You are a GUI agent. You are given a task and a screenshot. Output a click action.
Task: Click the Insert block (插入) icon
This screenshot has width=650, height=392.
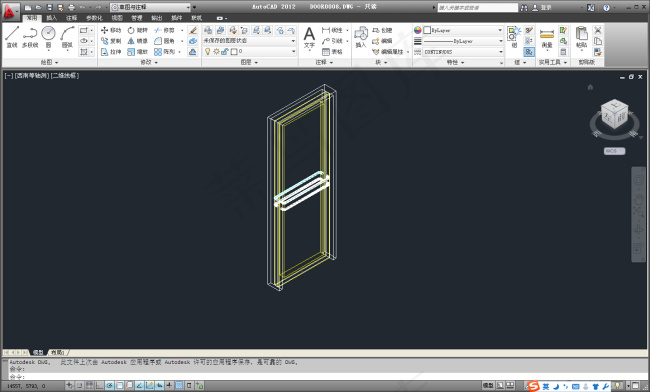(361, 37)
